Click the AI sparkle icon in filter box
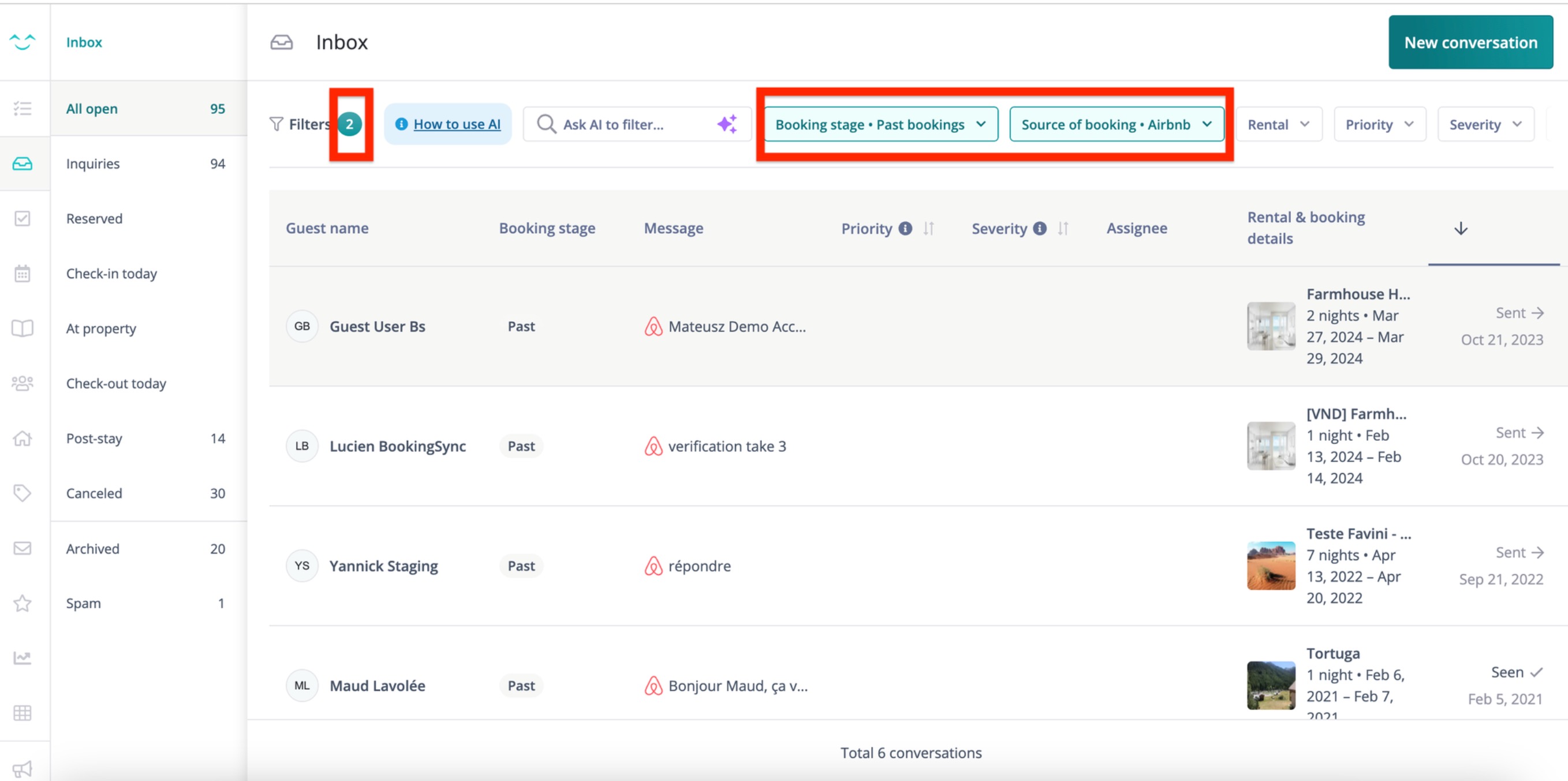Viewport: 1568px width, 781px height. [727, 124]
